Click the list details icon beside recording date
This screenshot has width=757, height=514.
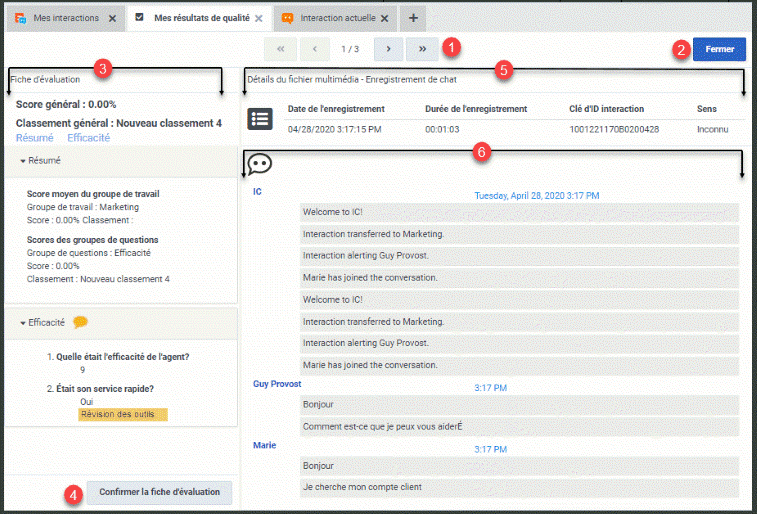(259, 118)
